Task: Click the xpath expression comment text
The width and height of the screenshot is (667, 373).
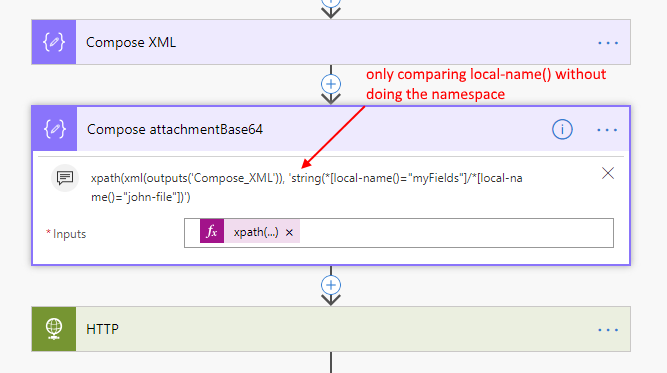Action: [x=306, y=187]
